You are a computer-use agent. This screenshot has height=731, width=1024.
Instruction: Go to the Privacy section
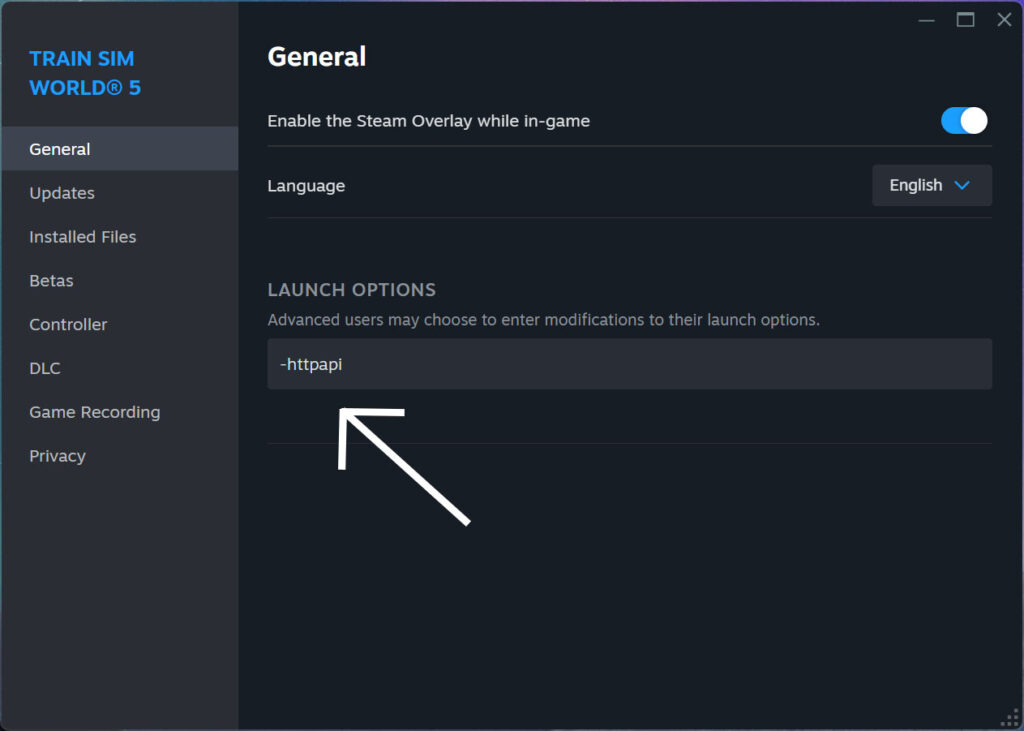(120, 455)
